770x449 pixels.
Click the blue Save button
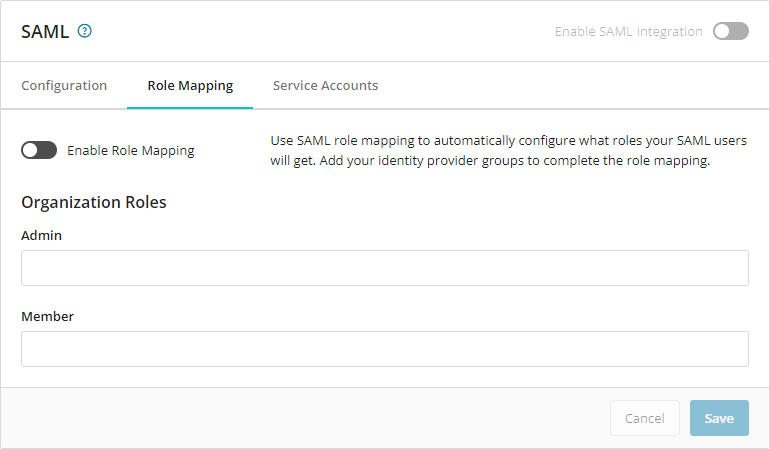click(718, 418)
